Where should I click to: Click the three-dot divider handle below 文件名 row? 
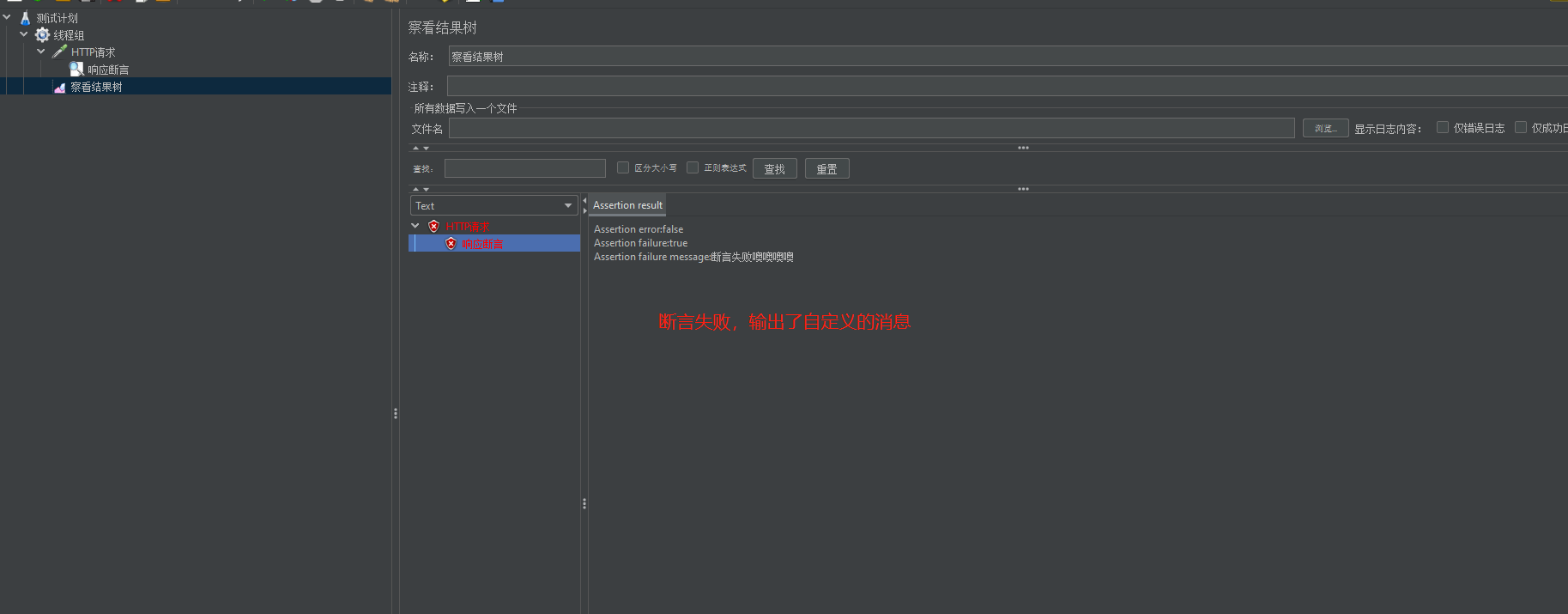tap(1023, 148)
